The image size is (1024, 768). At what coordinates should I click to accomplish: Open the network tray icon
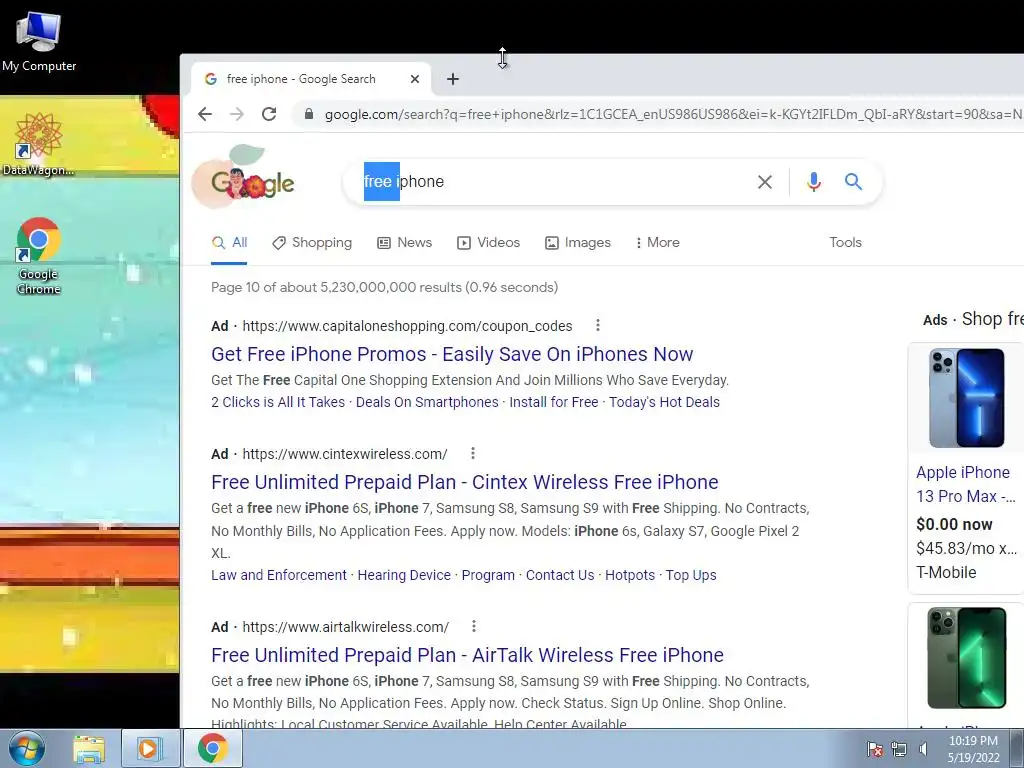point(899,749)
